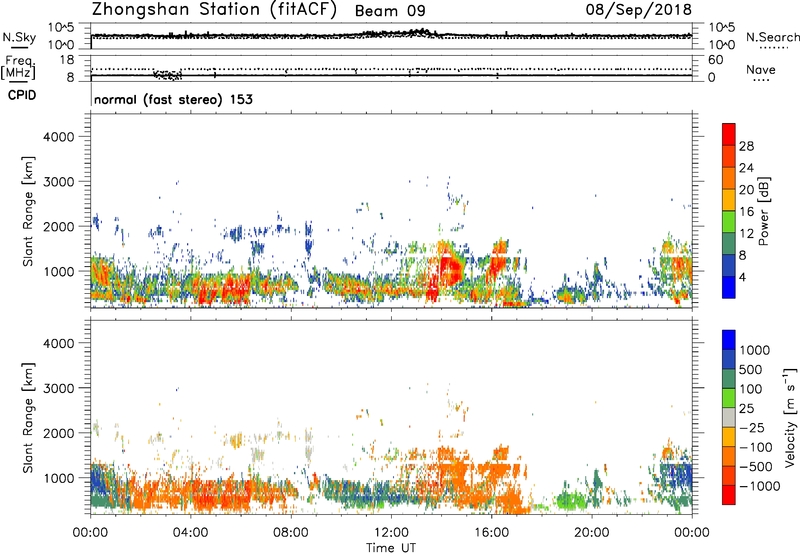
Task: Click the "CPID" row label
Action: pos(22,95)
